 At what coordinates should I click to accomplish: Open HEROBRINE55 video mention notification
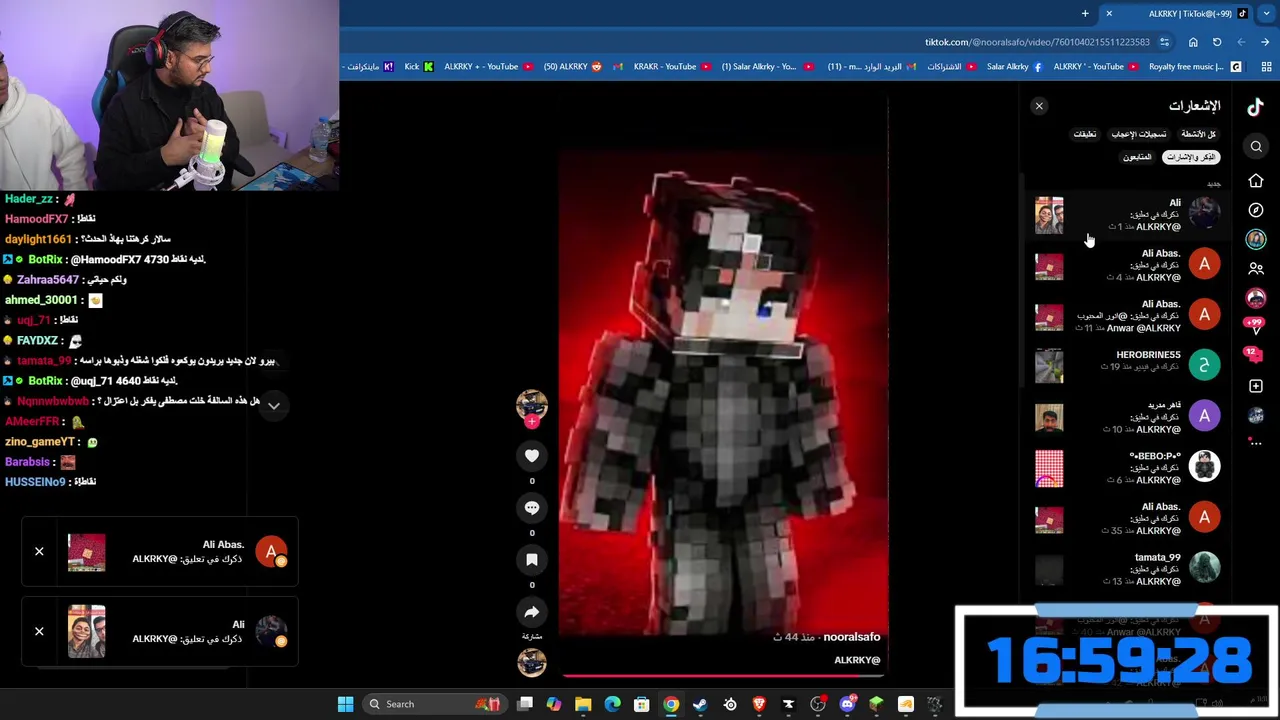(1127, 366)
